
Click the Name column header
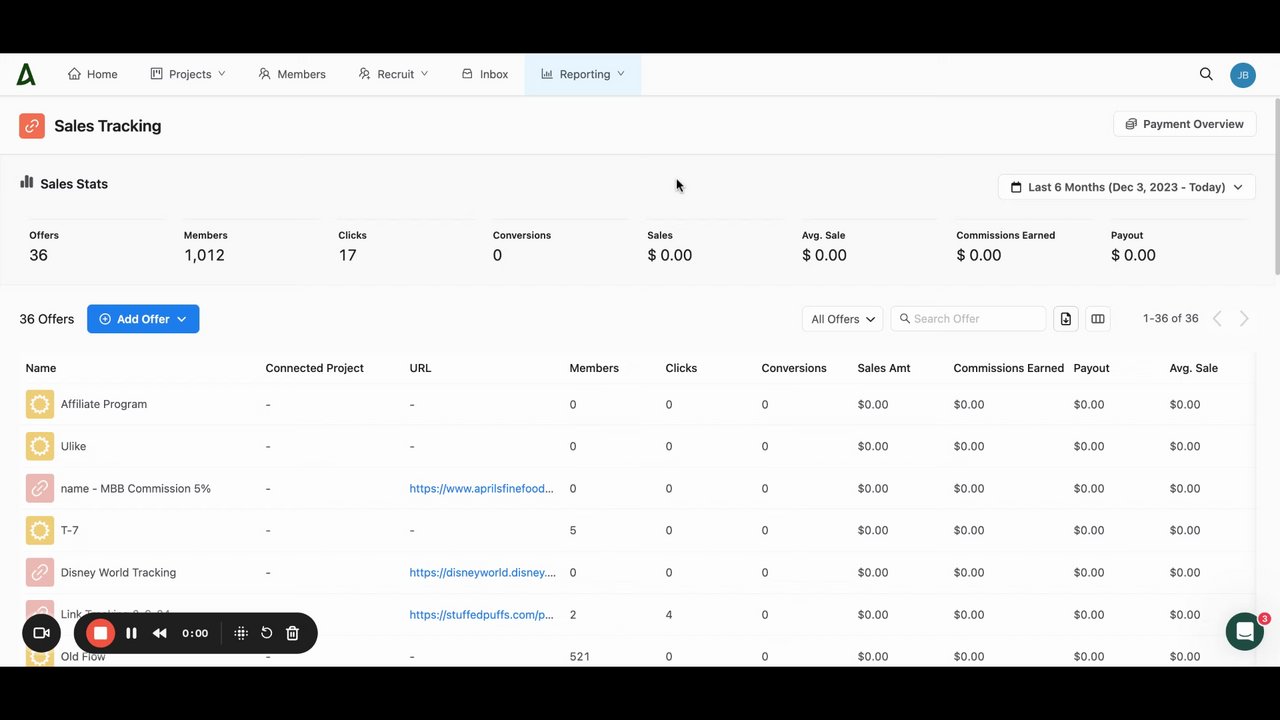(41, 368)
